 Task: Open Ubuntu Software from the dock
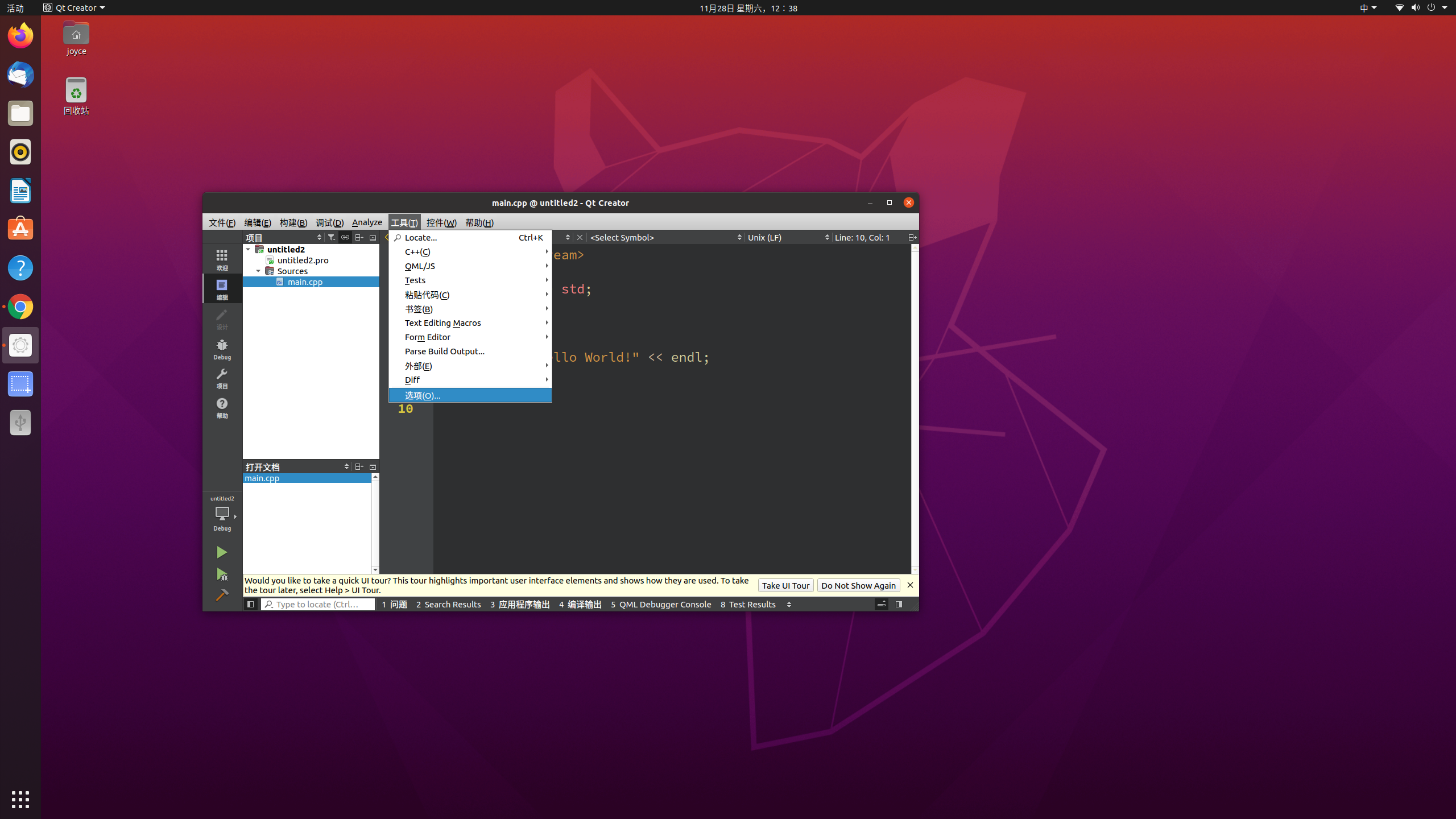20,229
